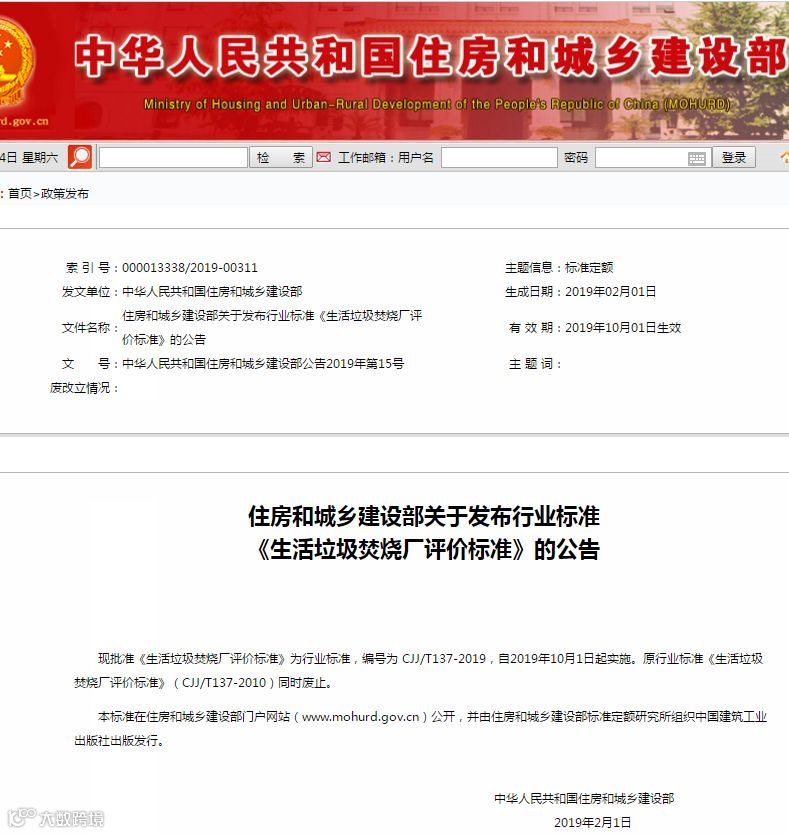Click the English MOHURD ministry subtitle
This screenshot has width=789, height=834.
click(437, 104)
